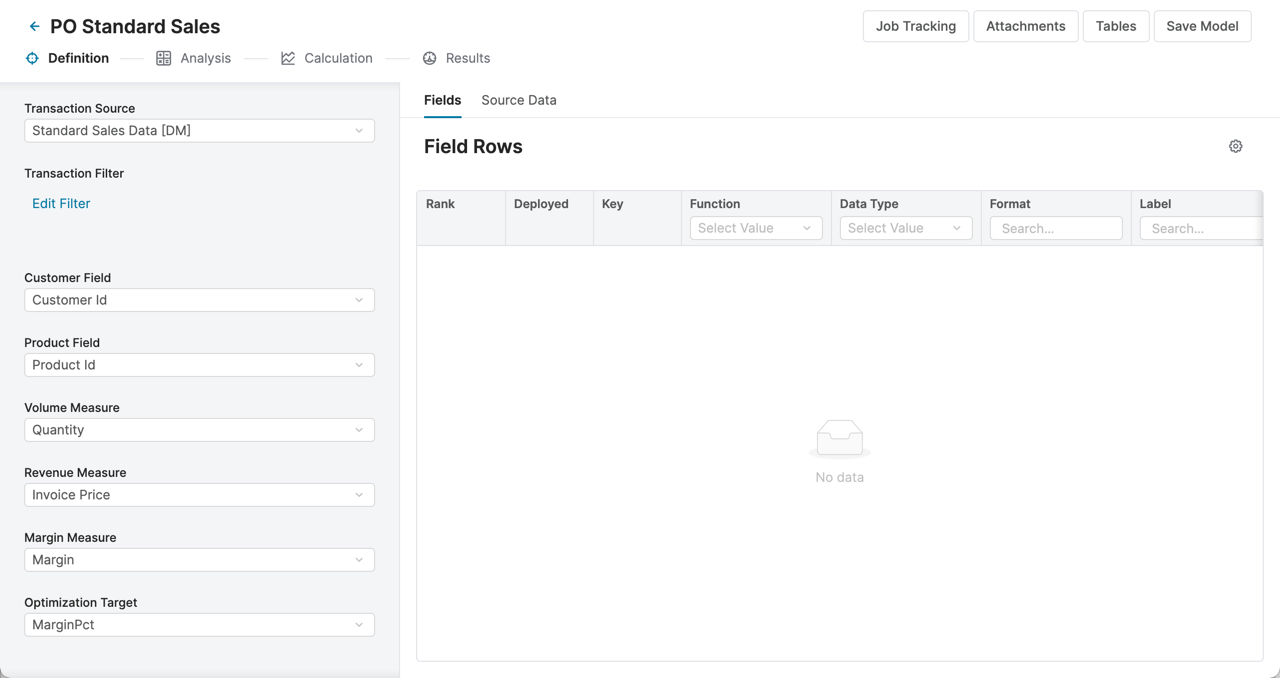This screenshot has width=1280, height=678.
Task: Select the Fields tab
Action: (442, 100)
